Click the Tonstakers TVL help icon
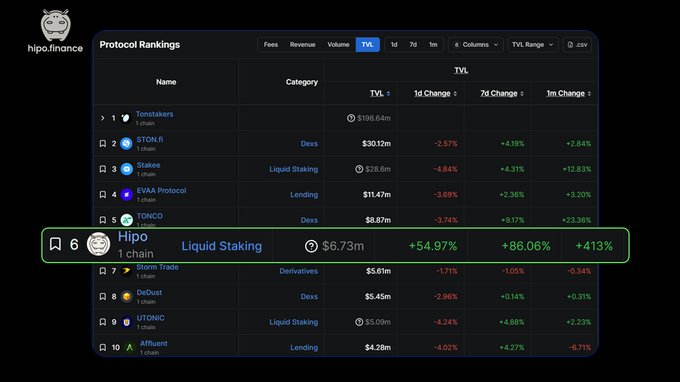Screen dimensions: 680x382 pyautogui.click(x=351, y=118)
